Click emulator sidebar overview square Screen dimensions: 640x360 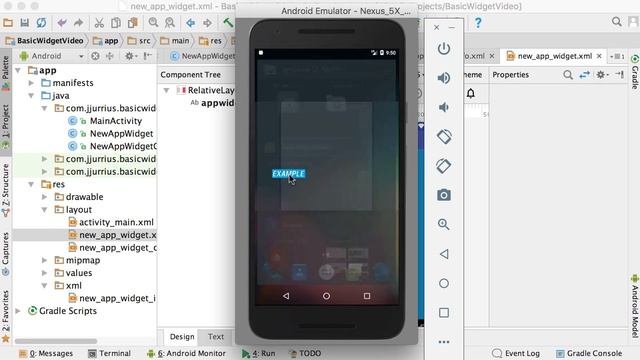[444, 313]
